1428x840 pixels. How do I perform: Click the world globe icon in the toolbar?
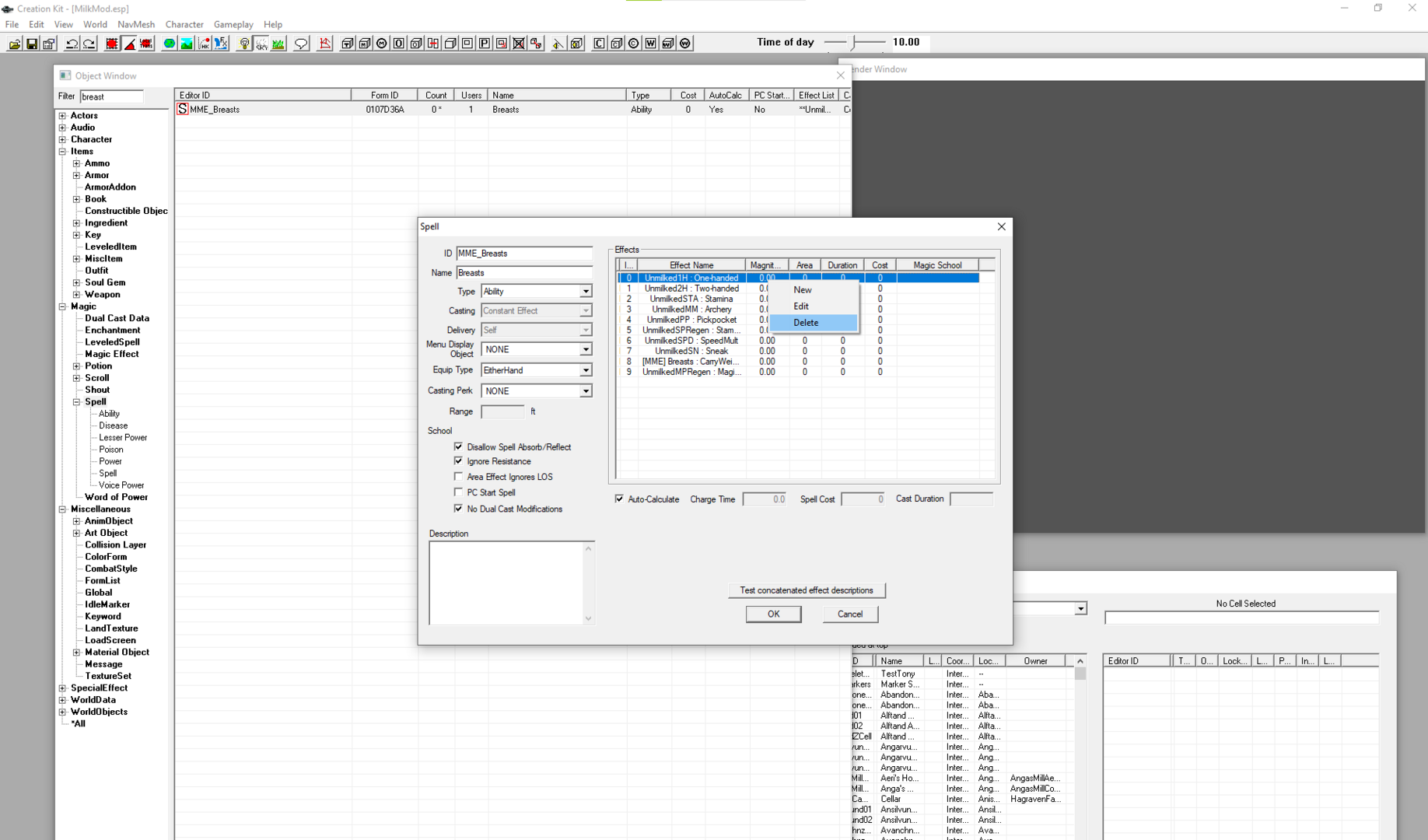click(169, 44)
